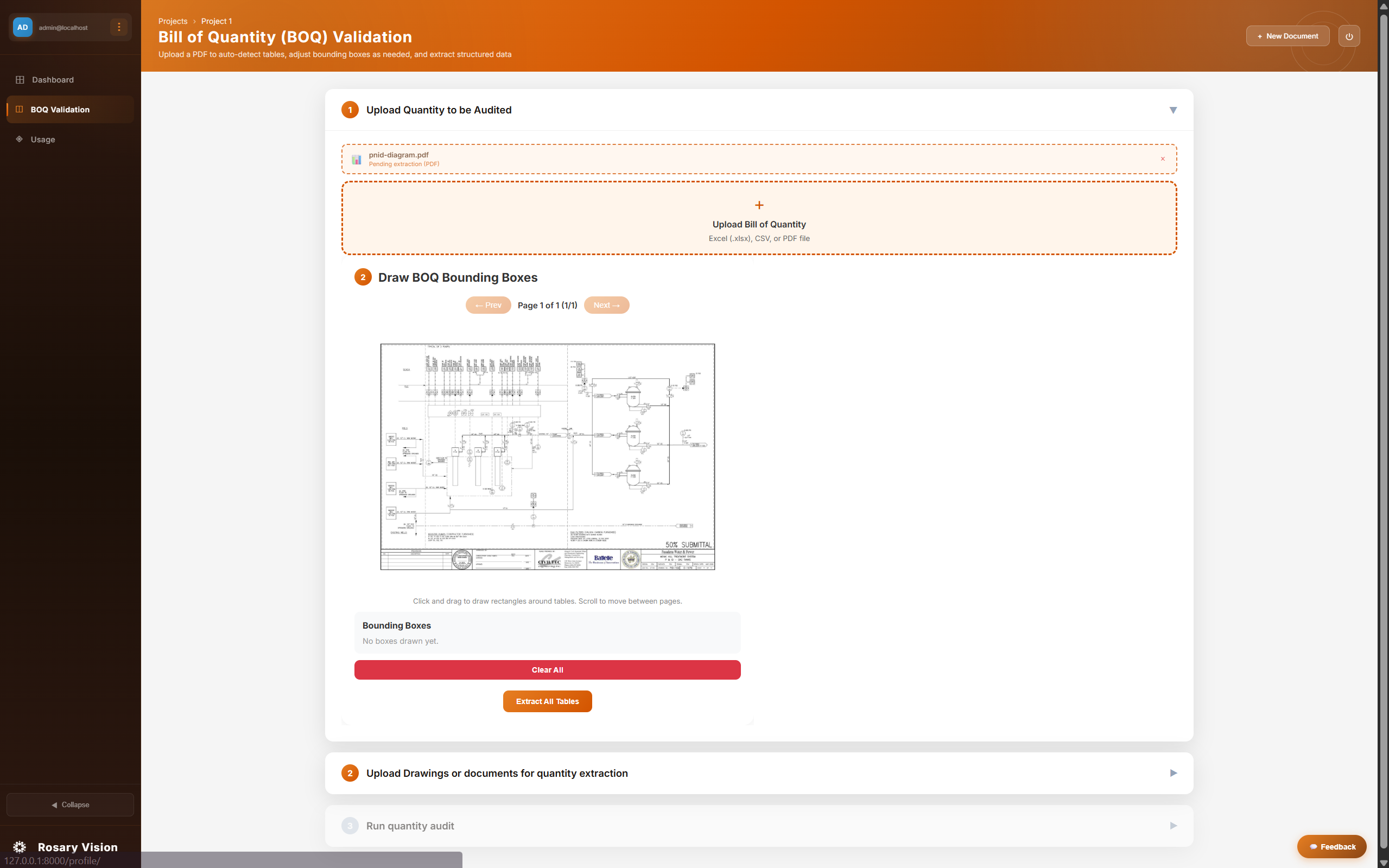Click the Projects breadcrumb link
This screenshot has width=1389, height=868.
(x=173, y=21)
